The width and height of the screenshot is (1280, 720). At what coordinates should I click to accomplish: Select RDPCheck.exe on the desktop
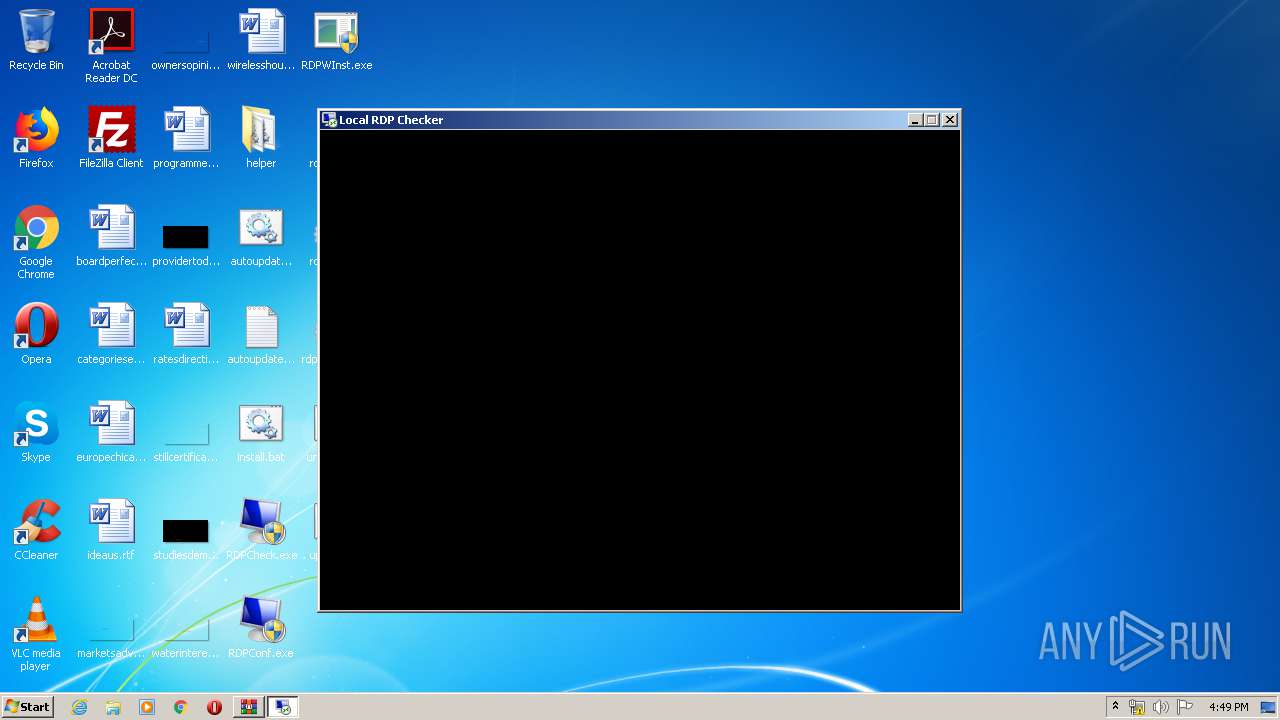pos(261,530)
